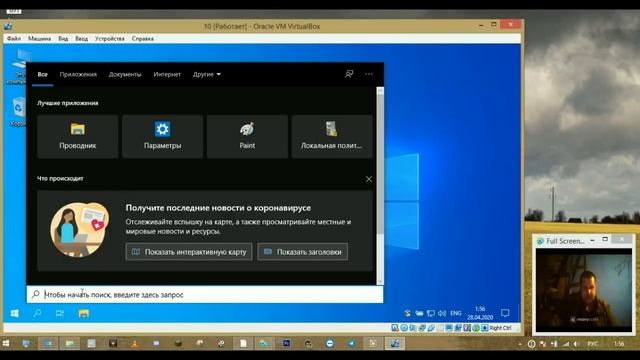Switch to the Документы tab
The height and width of the screenshot is (360, 640).
pos(125,74)
